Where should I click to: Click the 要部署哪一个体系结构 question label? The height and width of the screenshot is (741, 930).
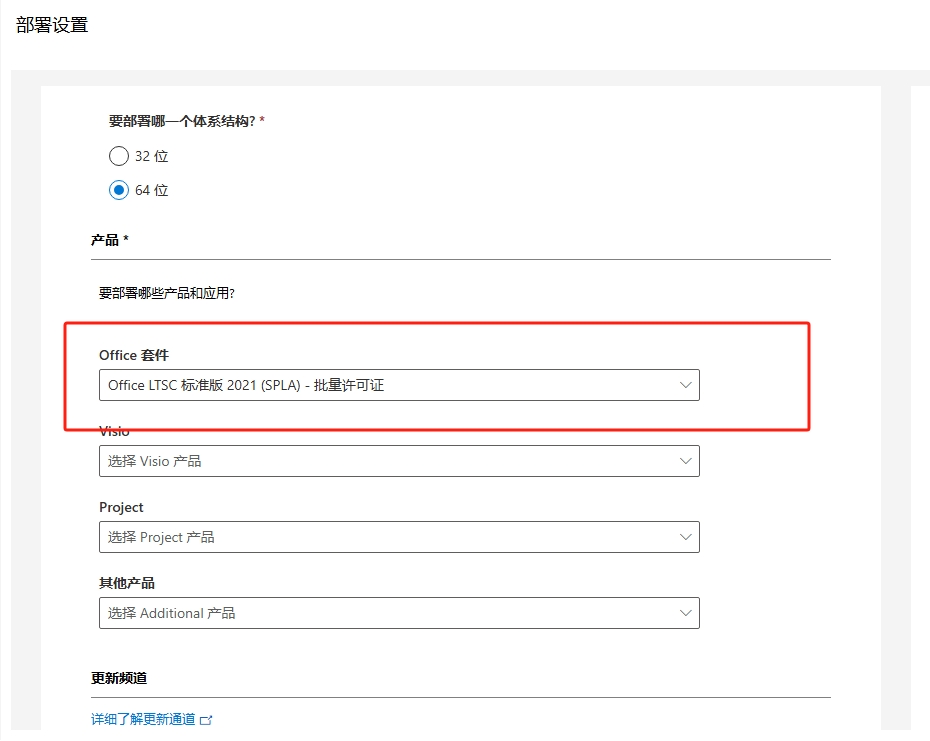[186, 121]
